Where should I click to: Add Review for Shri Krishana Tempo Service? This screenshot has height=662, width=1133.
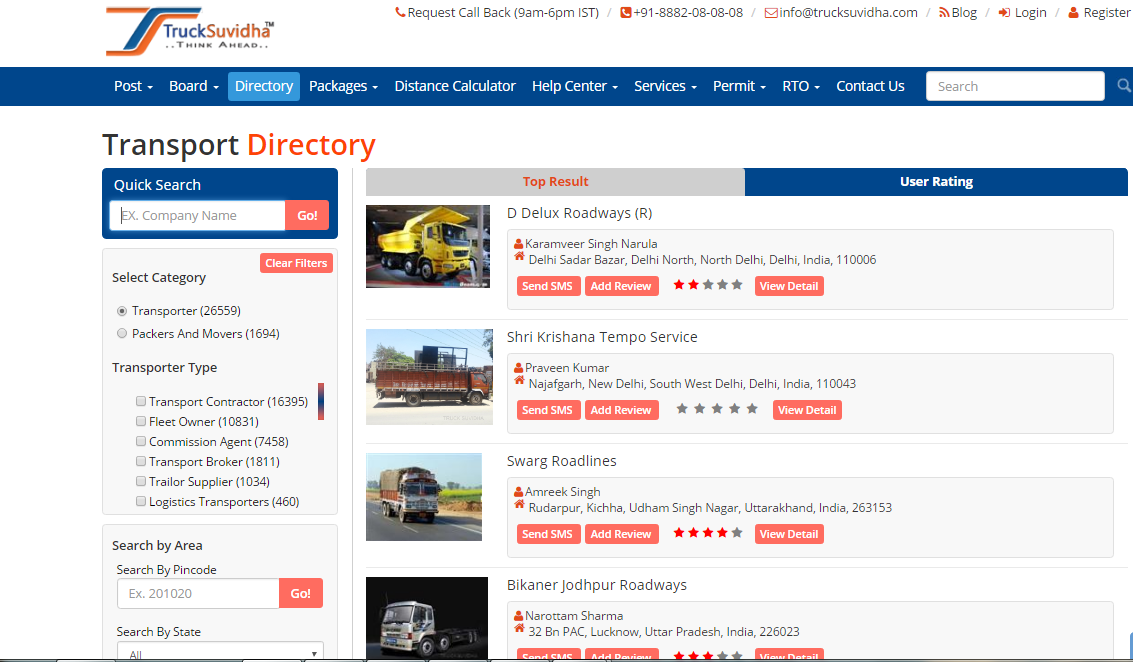621,410
